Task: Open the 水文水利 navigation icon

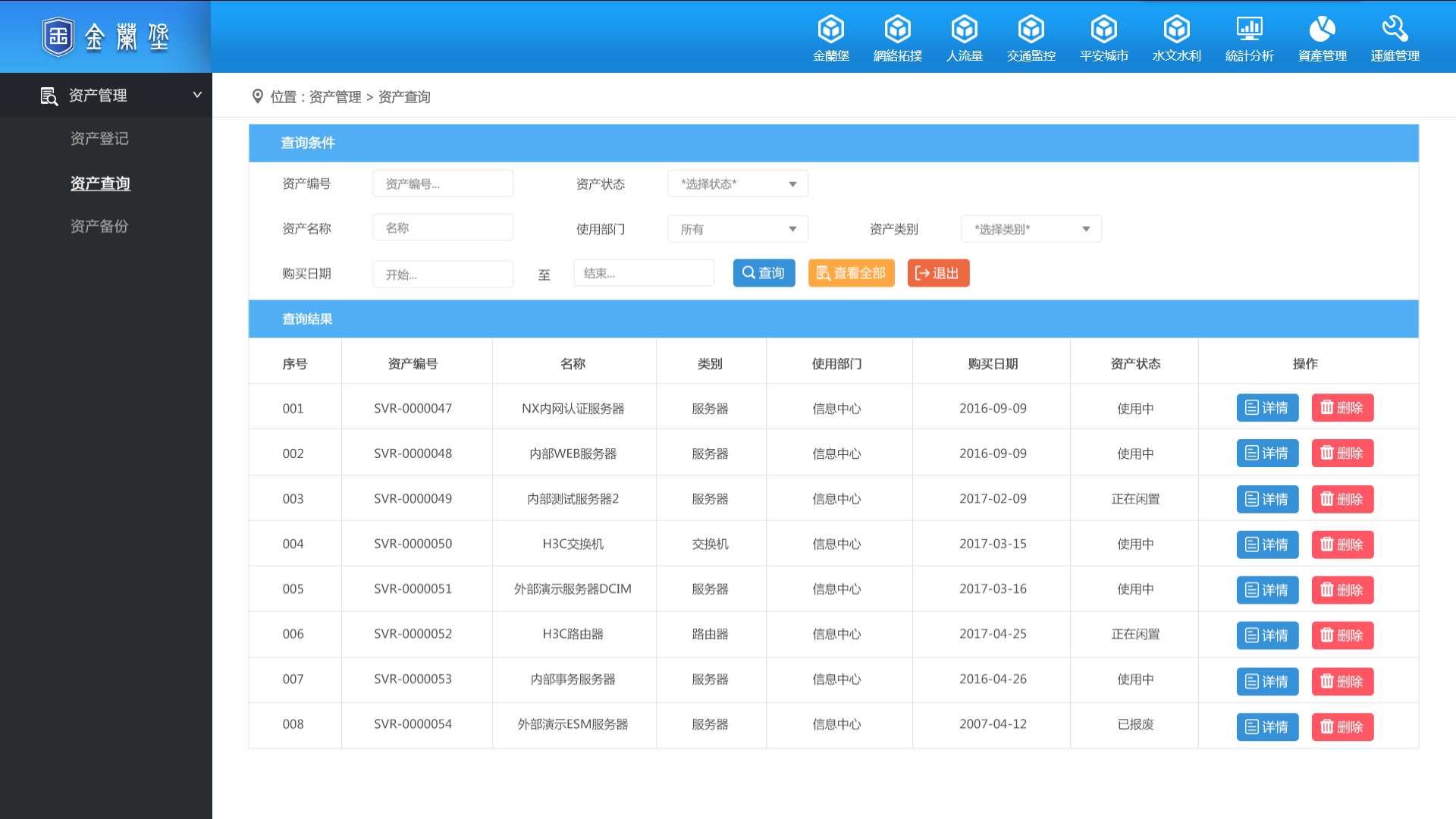Action: coord(1177,30)
